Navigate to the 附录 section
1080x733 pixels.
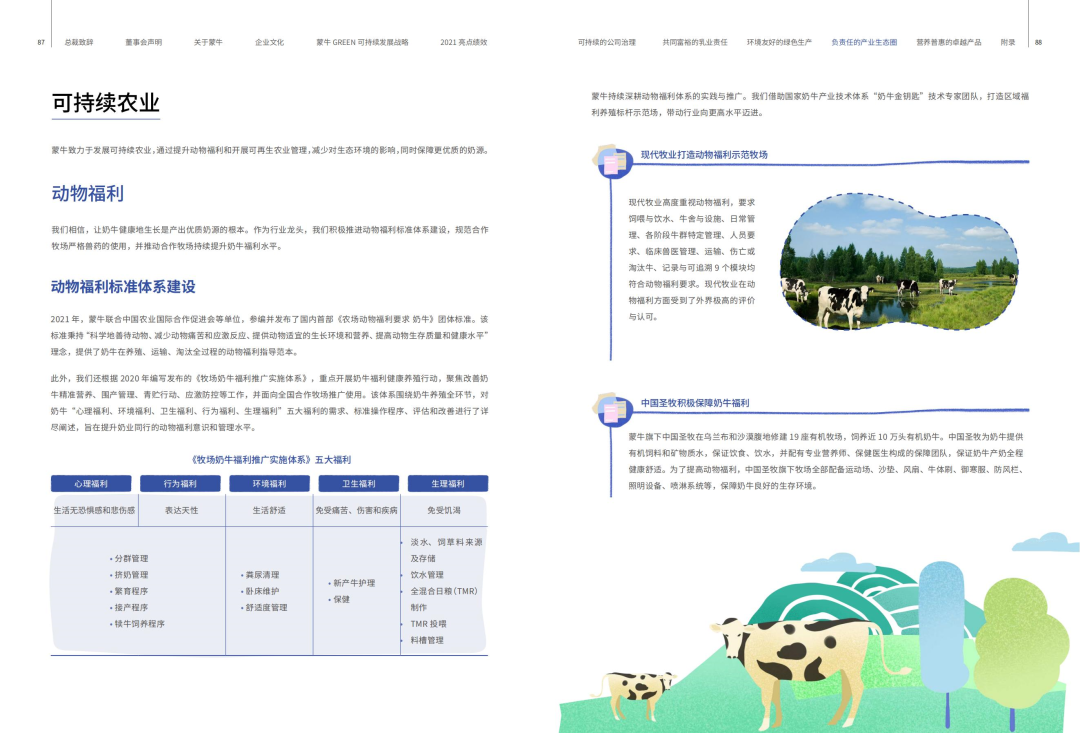coord(1008,43)
